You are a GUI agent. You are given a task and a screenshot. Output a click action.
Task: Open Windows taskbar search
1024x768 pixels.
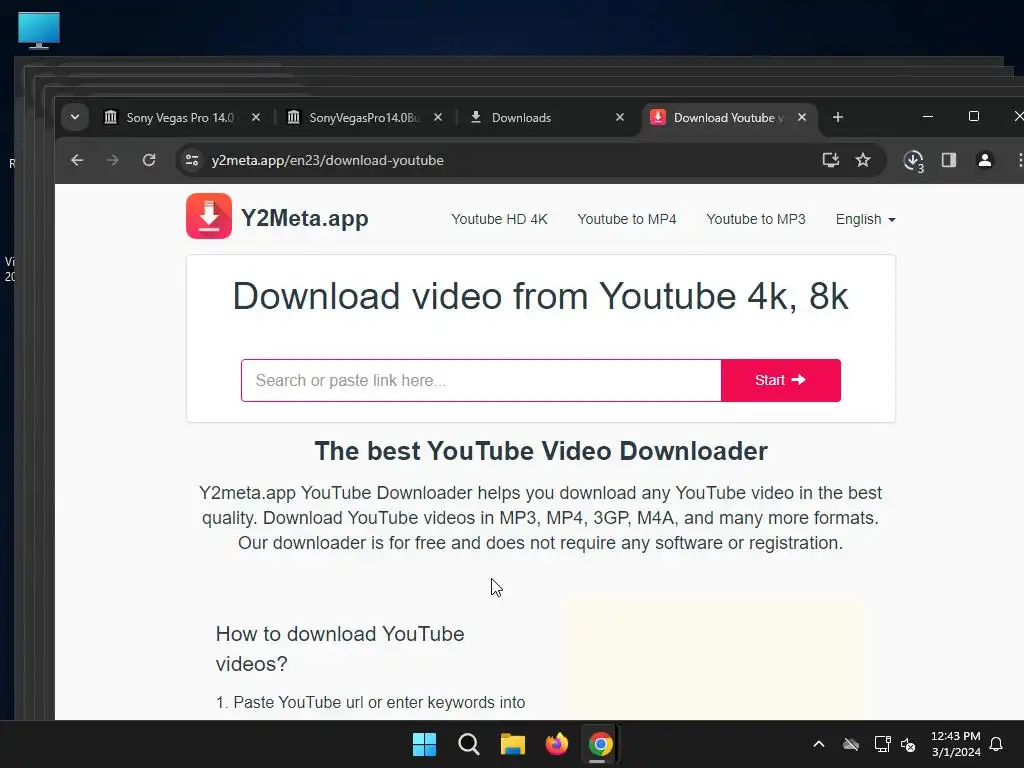pos(469,744)
